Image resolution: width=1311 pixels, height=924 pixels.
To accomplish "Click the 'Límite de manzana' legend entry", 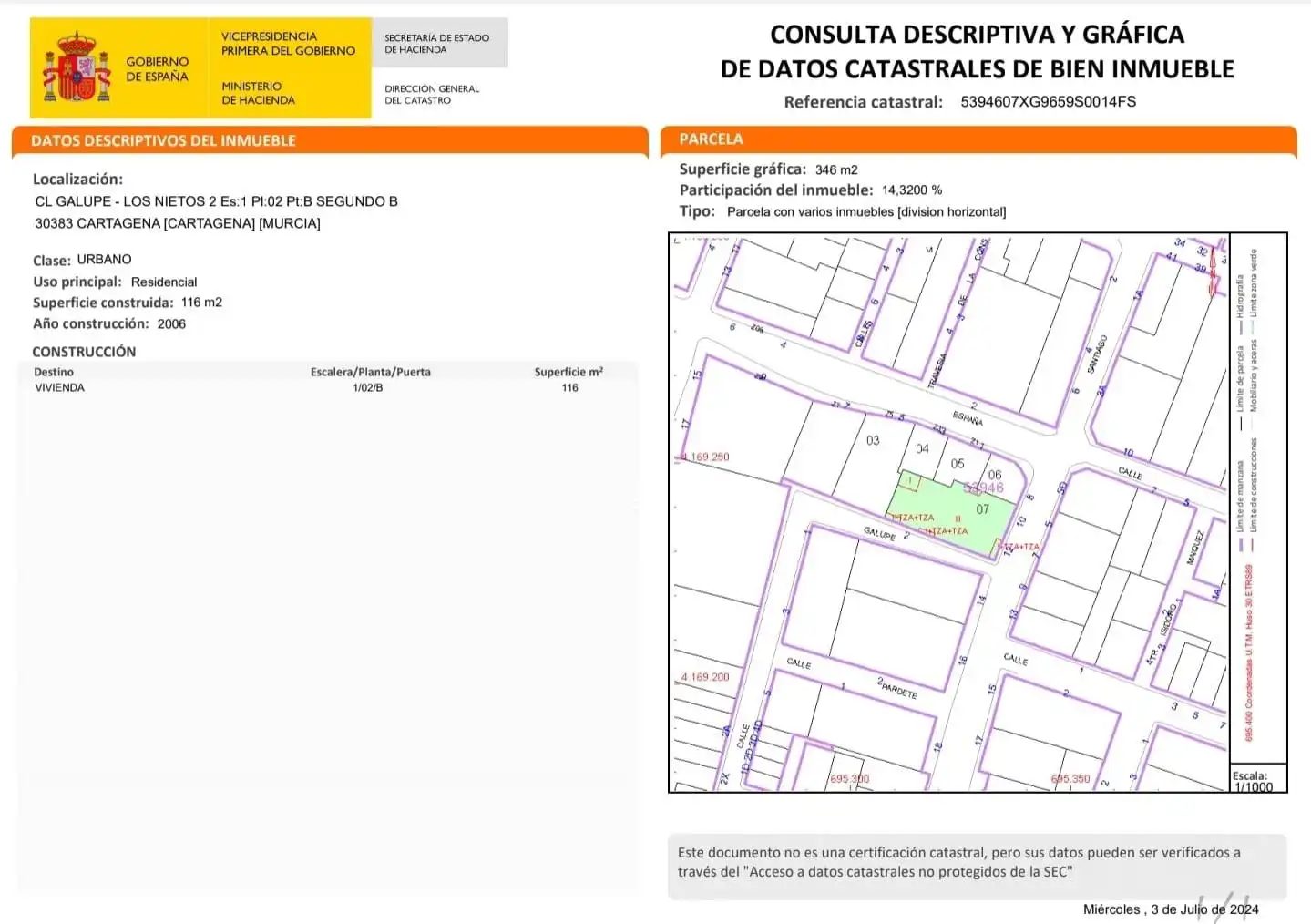I will coord(1240,505).
